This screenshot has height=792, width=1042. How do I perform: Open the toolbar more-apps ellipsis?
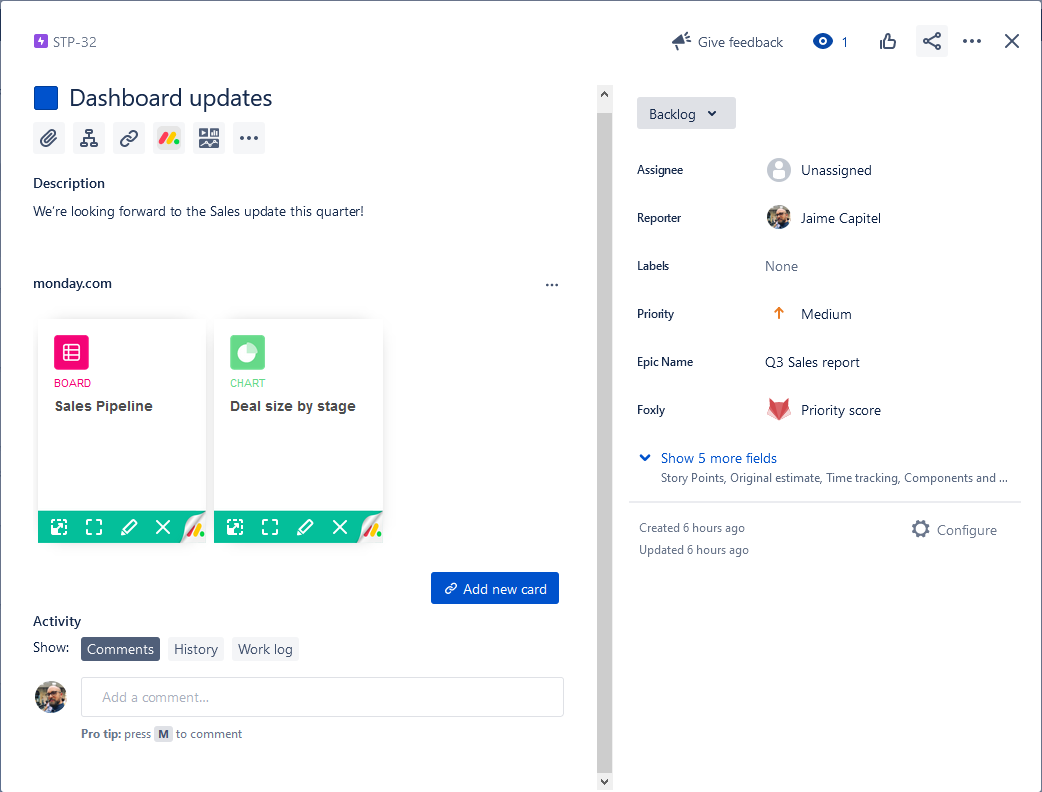point(249,138)
